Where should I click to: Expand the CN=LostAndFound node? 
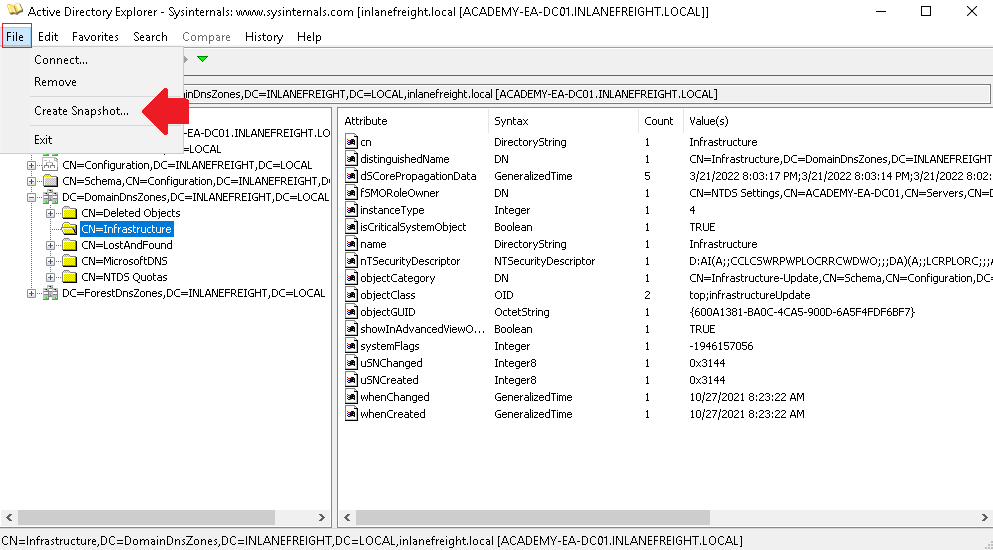(51, 245)
